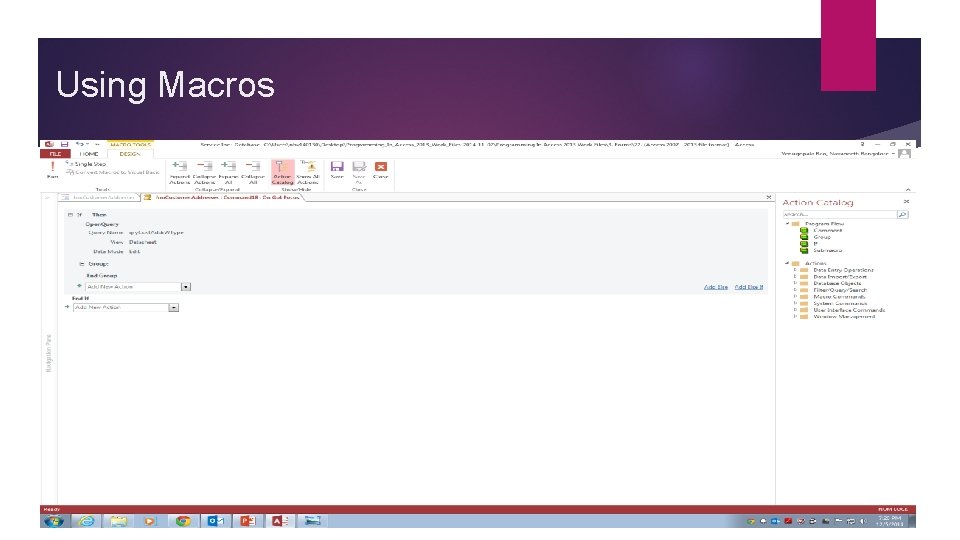Close the macro using the red Close icon
The height and width of the screenshot is (540, 960).
(381, 170)
